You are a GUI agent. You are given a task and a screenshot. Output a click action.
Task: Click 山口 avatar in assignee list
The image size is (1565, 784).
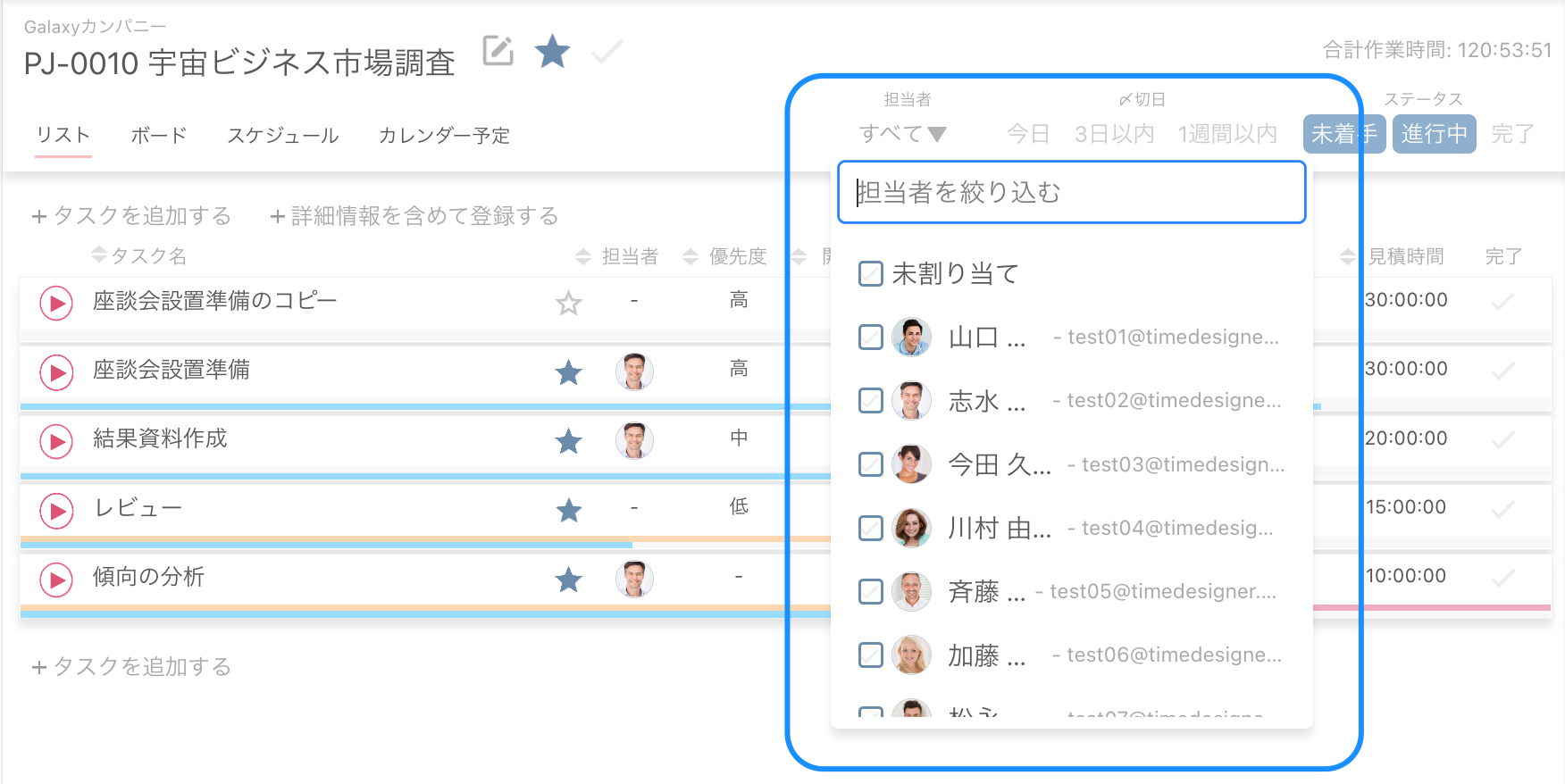911,337
